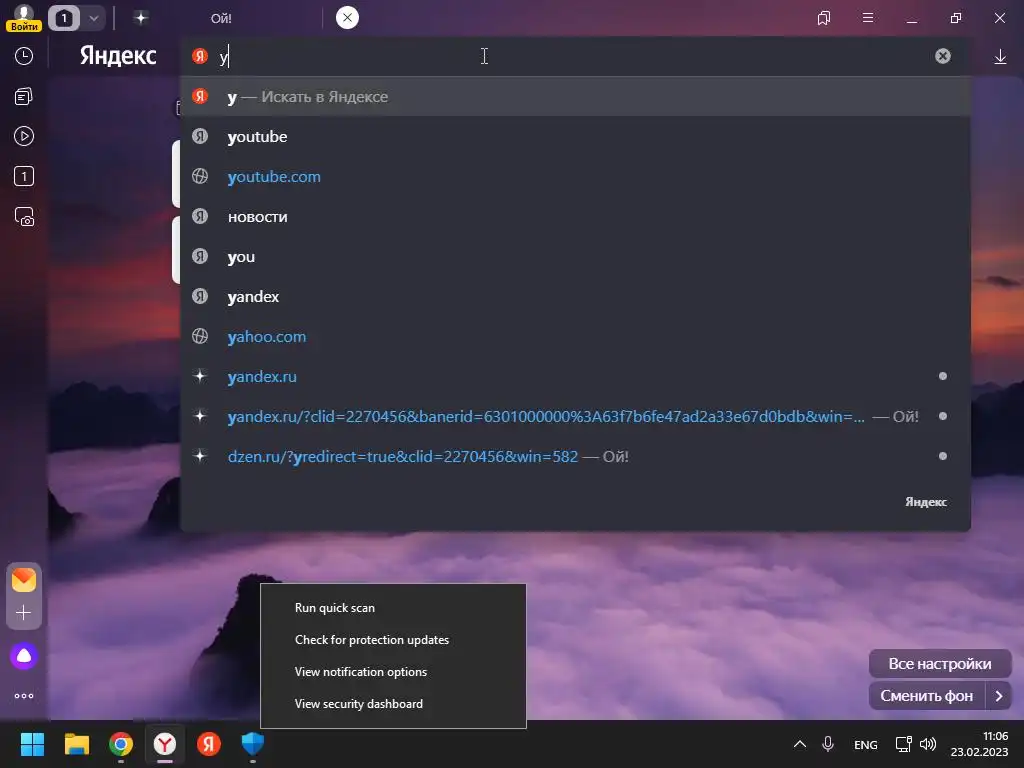The image size is (1024, 768).
Task: Click the microphone tray icon
Action: pos(827,744)
